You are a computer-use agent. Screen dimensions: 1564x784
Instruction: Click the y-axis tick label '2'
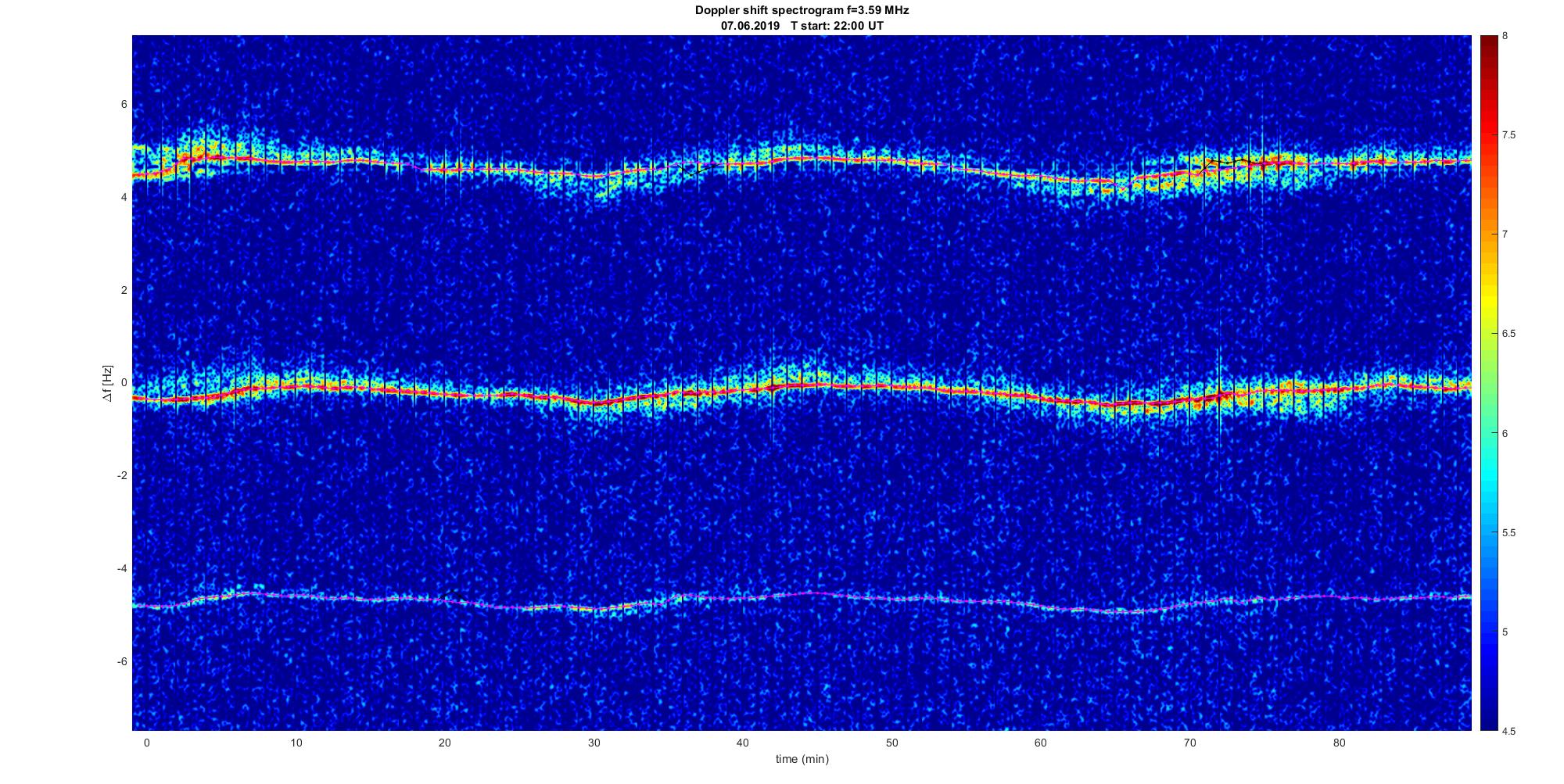point(124,290)
